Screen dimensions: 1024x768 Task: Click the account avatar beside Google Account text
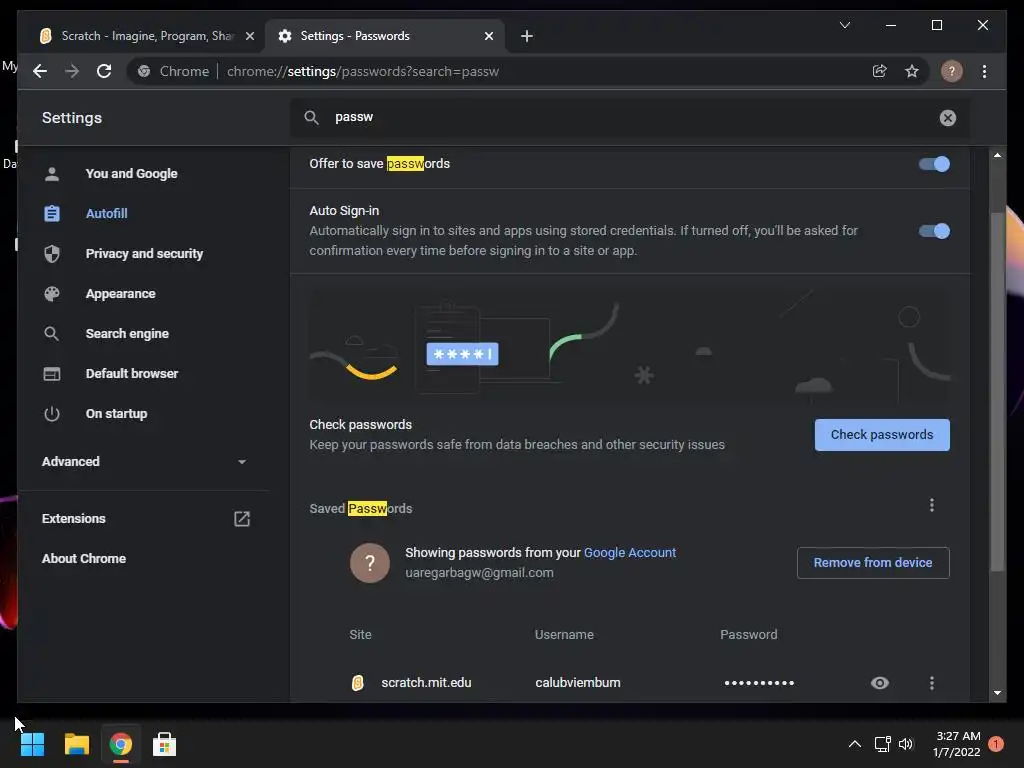(x=370, y=562)
